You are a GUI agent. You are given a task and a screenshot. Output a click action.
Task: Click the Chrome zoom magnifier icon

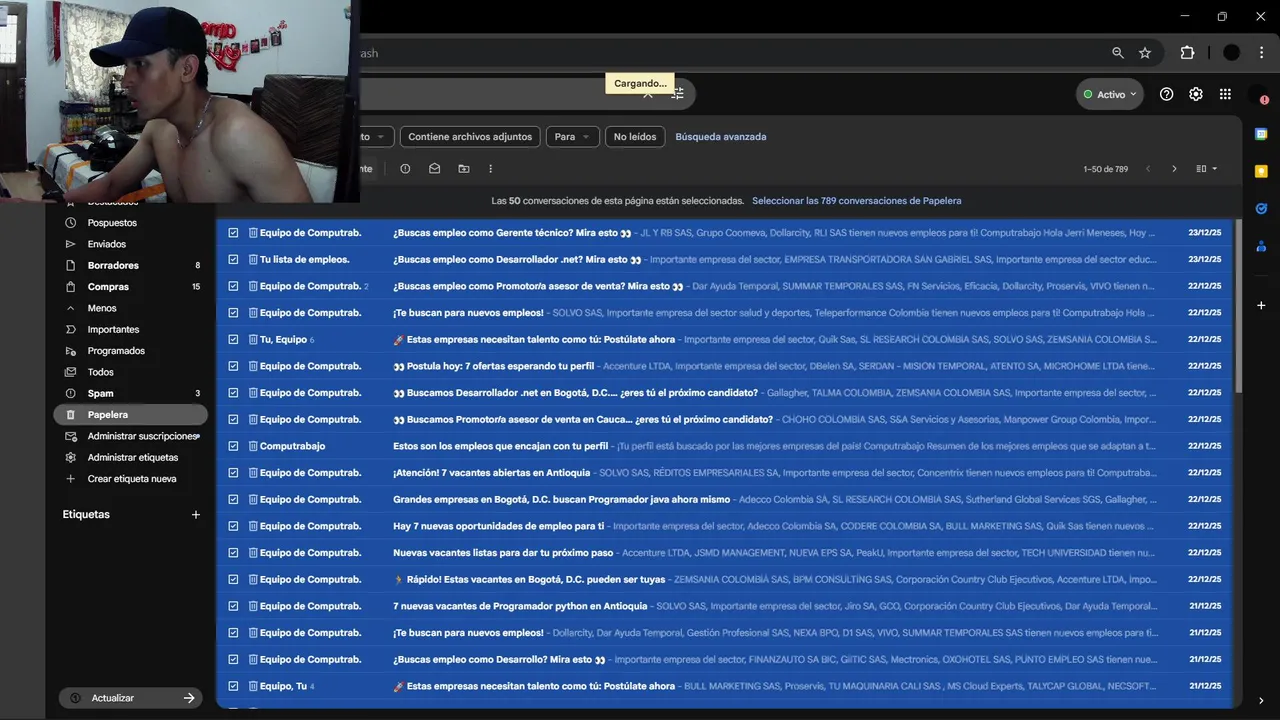point(1118,53)
